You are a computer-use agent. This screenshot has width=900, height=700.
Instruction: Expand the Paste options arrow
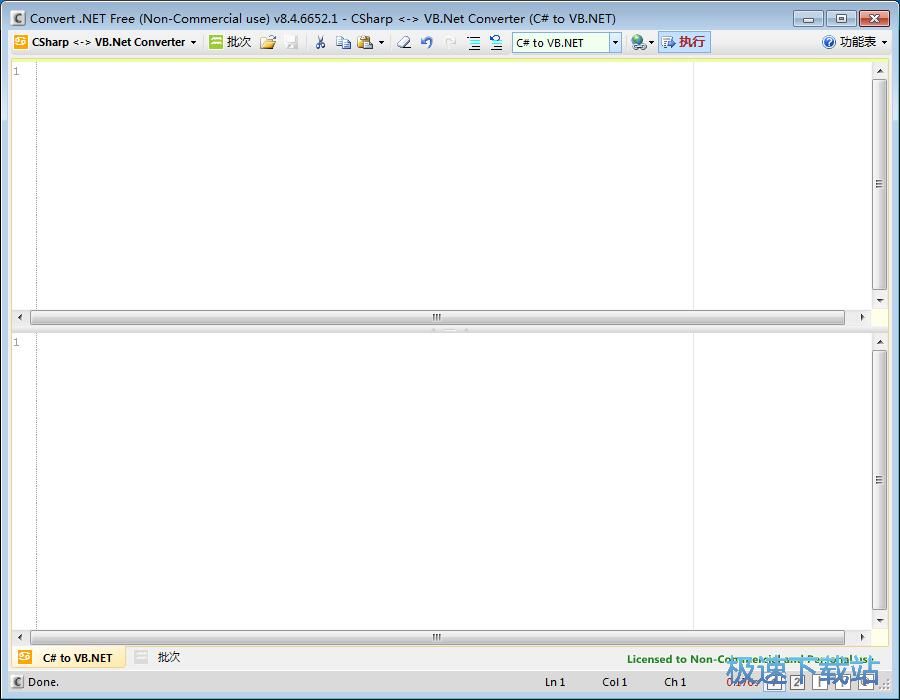click(381, 42)
